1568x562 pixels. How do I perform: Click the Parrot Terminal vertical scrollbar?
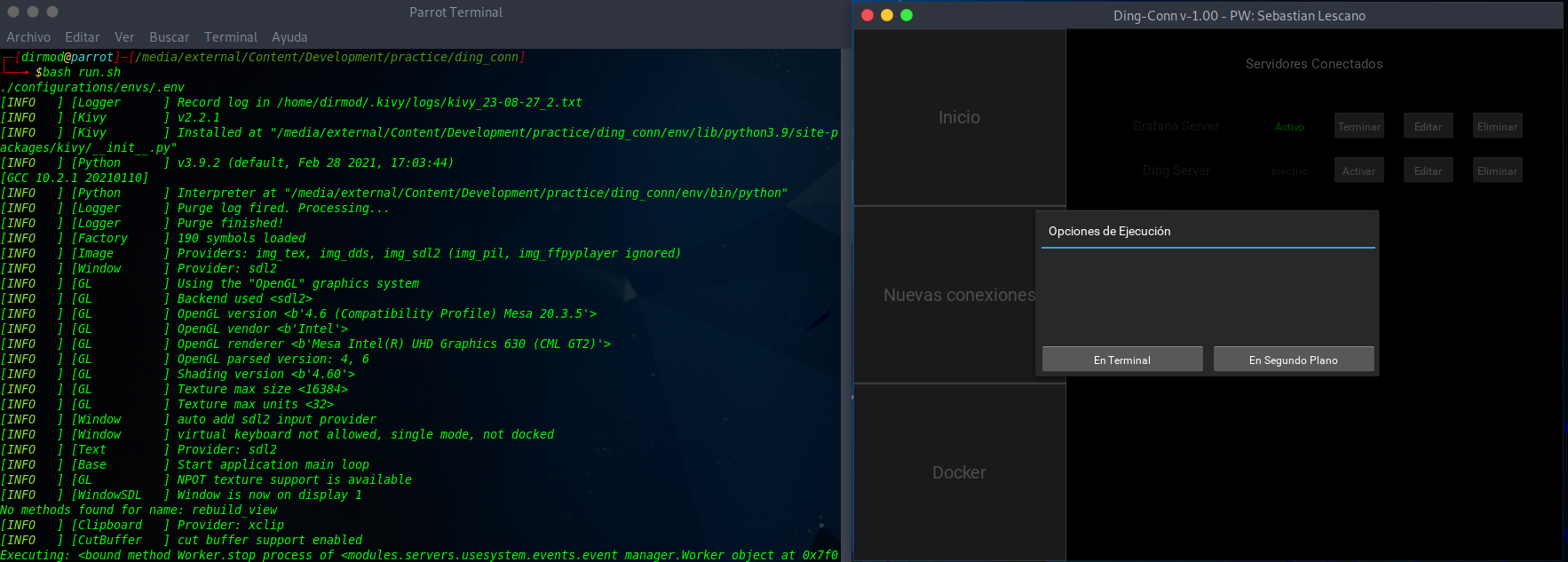click(845, 305)
